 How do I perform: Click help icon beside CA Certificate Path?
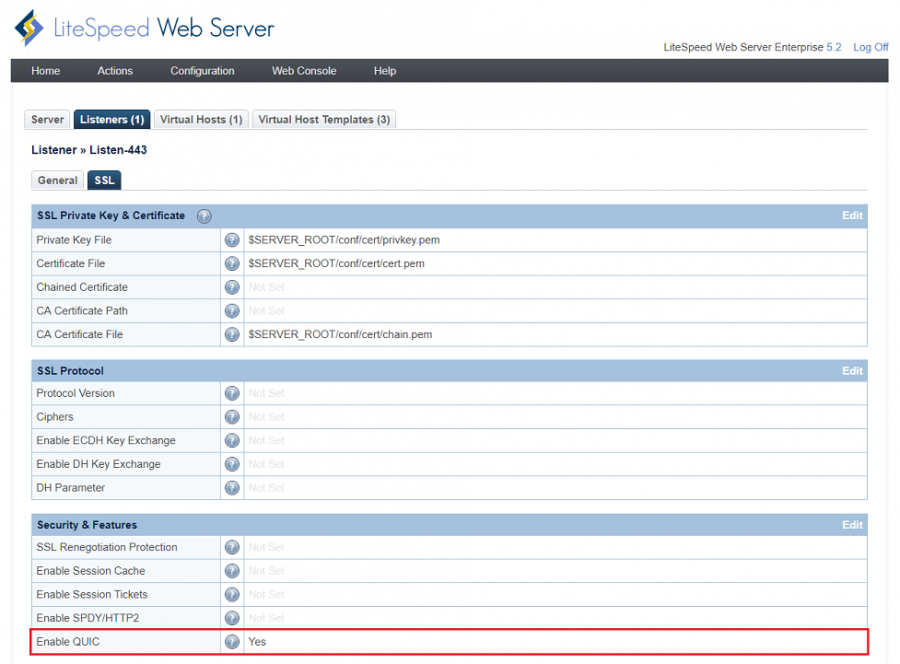(x=232, y=310)
